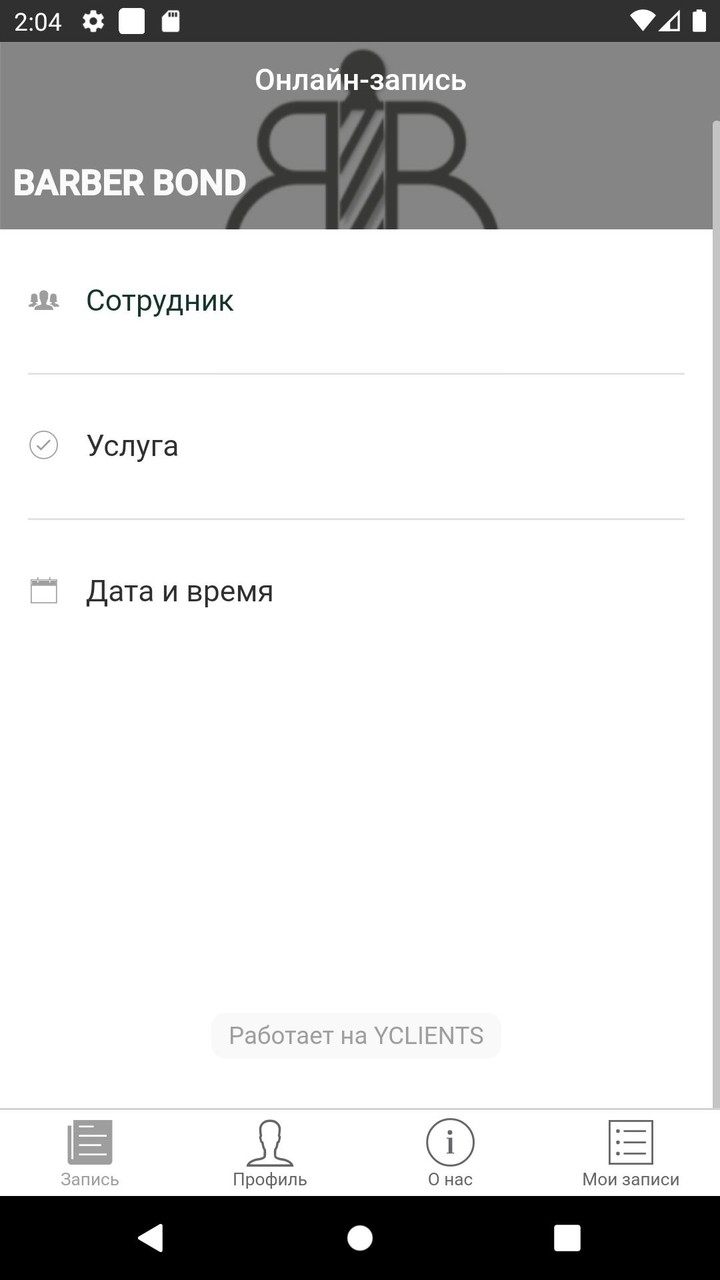
Task: Open the Дата и время calendar icon
Action: tap(44, 590)
